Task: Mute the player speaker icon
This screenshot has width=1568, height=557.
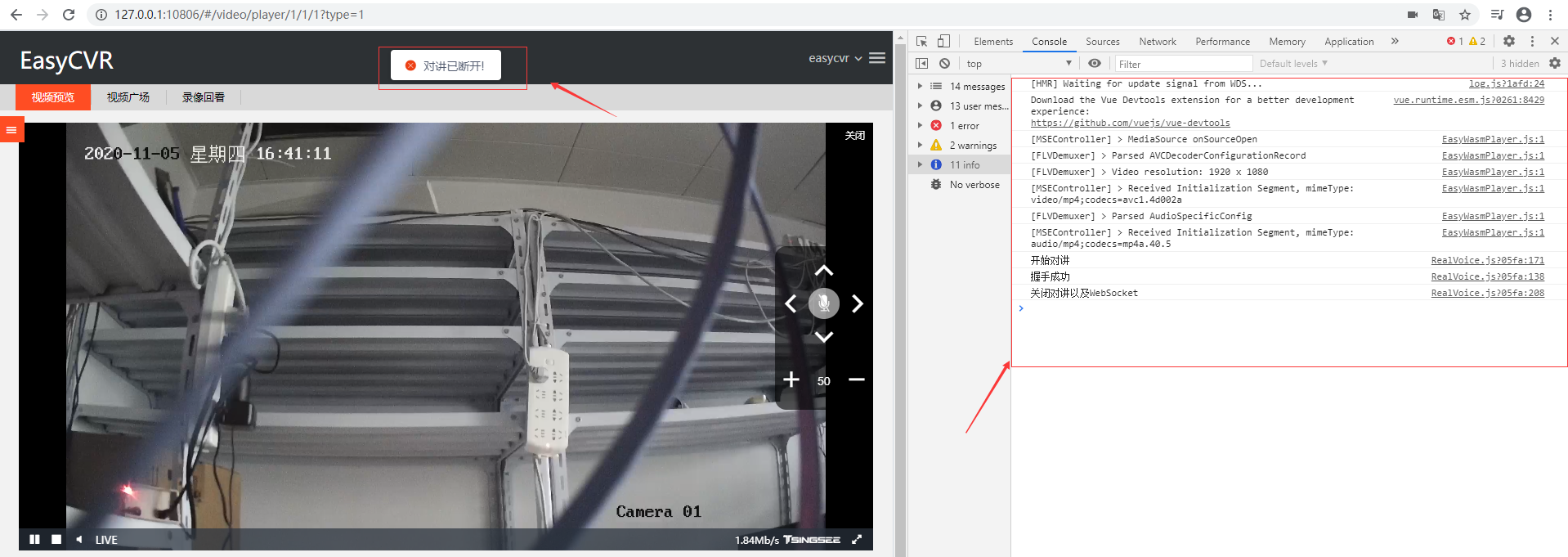Action: (x=79, y=539)
